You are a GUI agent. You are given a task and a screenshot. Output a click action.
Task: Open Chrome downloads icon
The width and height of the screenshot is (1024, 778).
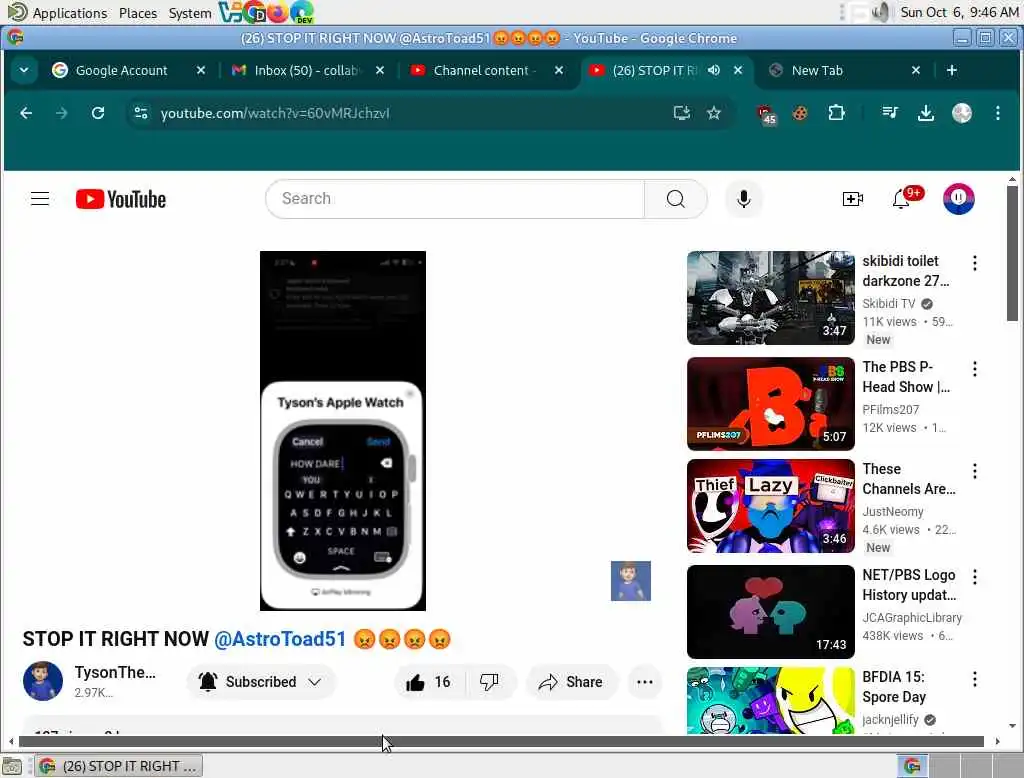click(x=925, y=113)
